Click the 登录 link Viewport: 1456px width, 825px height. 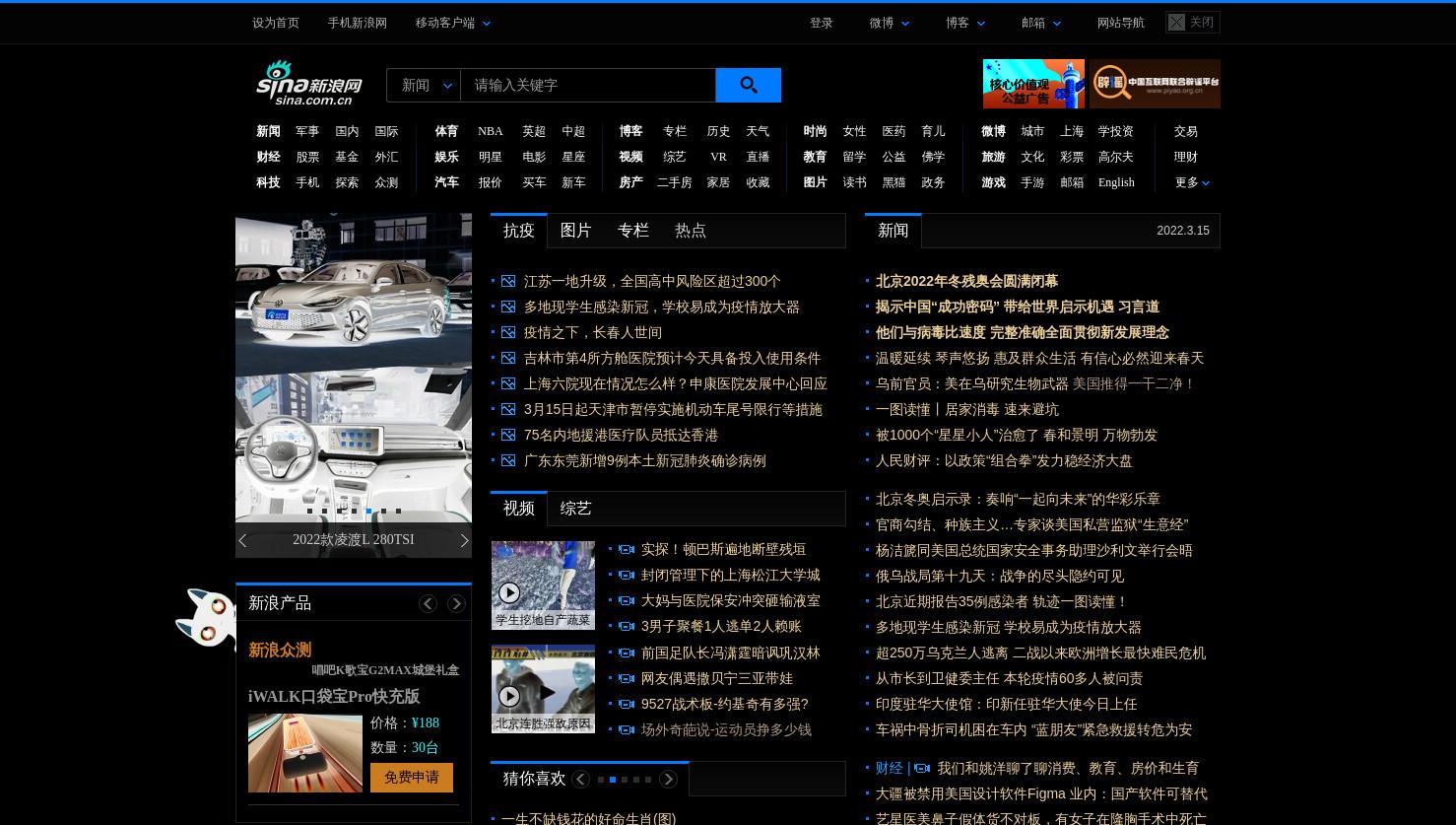click(822, 23)
